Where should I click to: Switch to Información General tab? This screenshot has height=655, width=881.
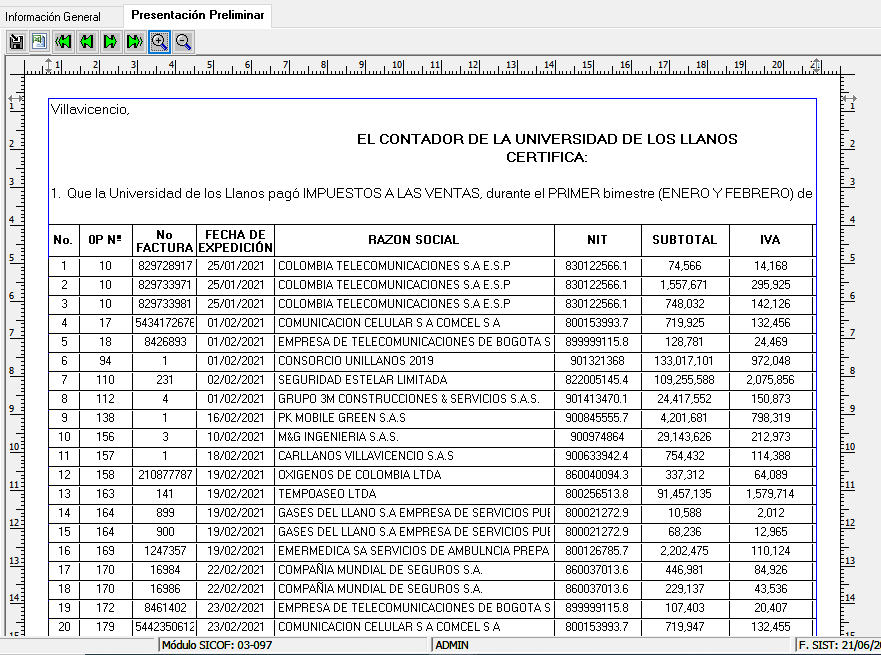(x=53, y=17)
